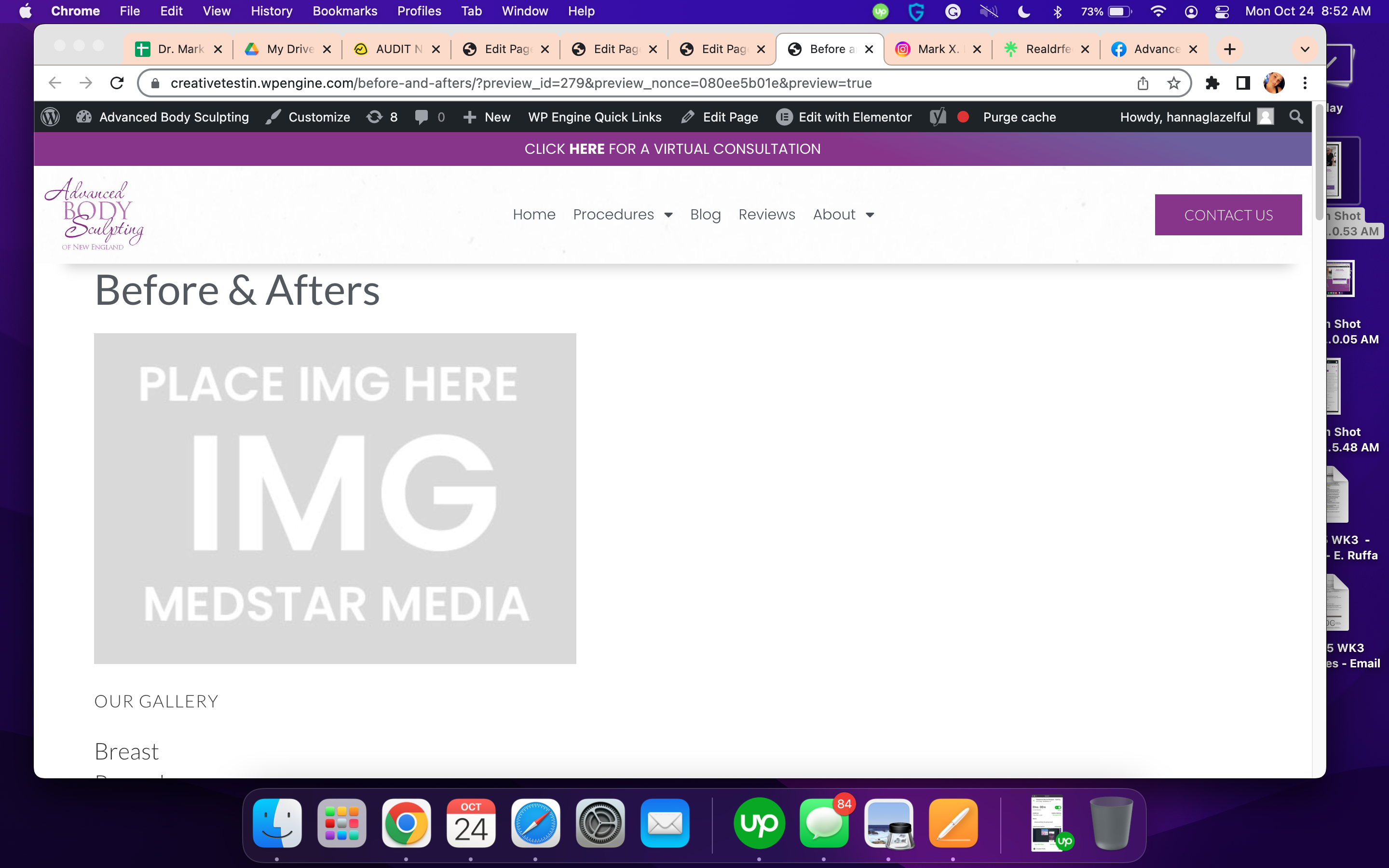Reload the page with the refresh icon
This screenshot has height=868, width=1389.
tap(117, 83)
